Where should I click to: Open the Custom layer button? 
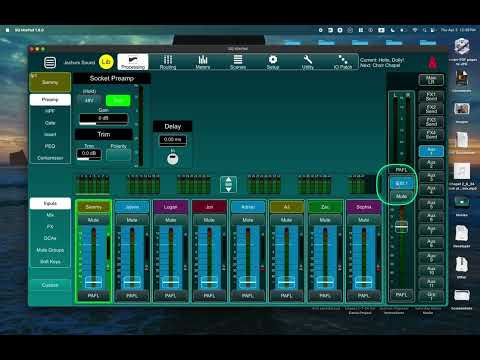[50, 285]
